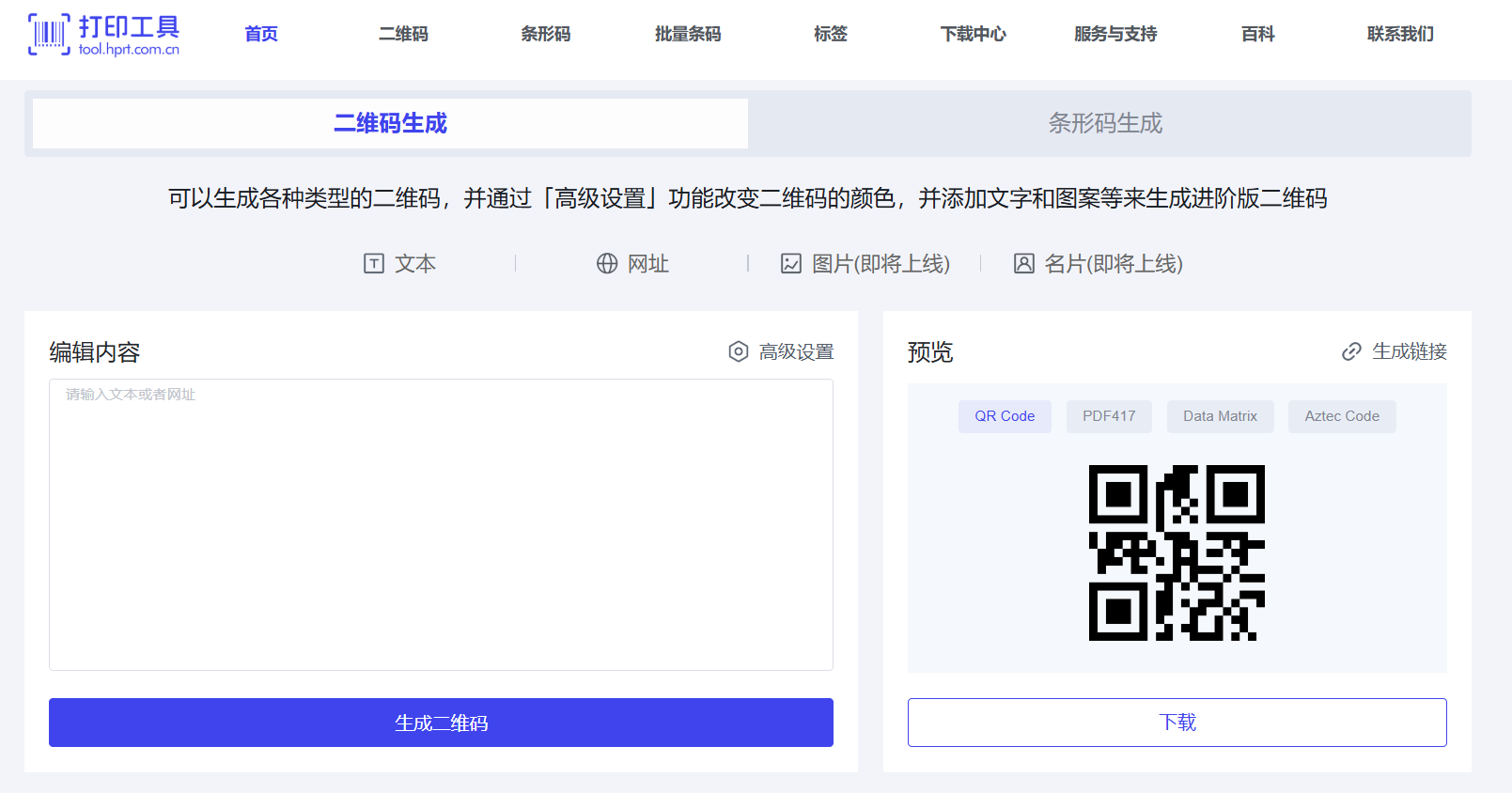
Task: Select the Aztec Code format tab
Action: (1342, 416)
